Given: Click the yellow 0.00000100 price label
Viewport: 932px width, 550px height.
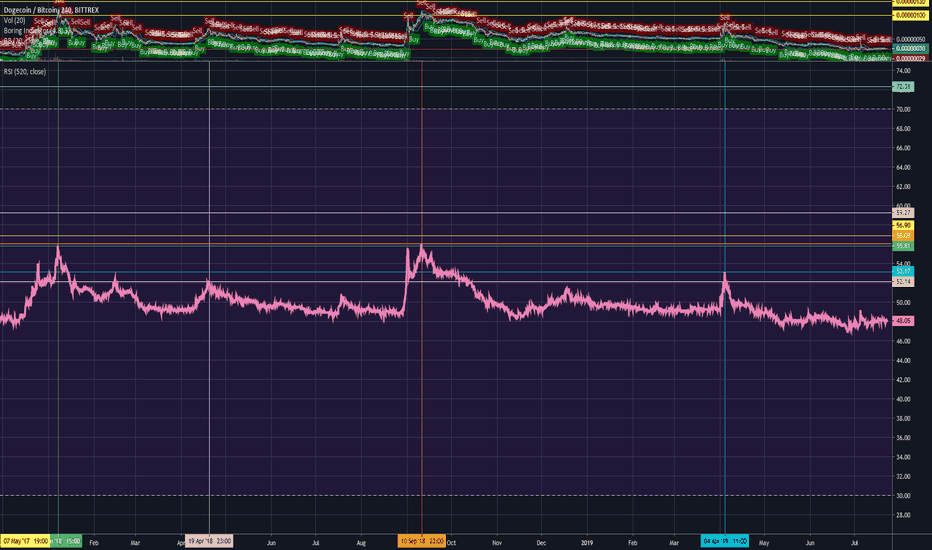Looking at the screenshot, I should click(x=911, y=15).
